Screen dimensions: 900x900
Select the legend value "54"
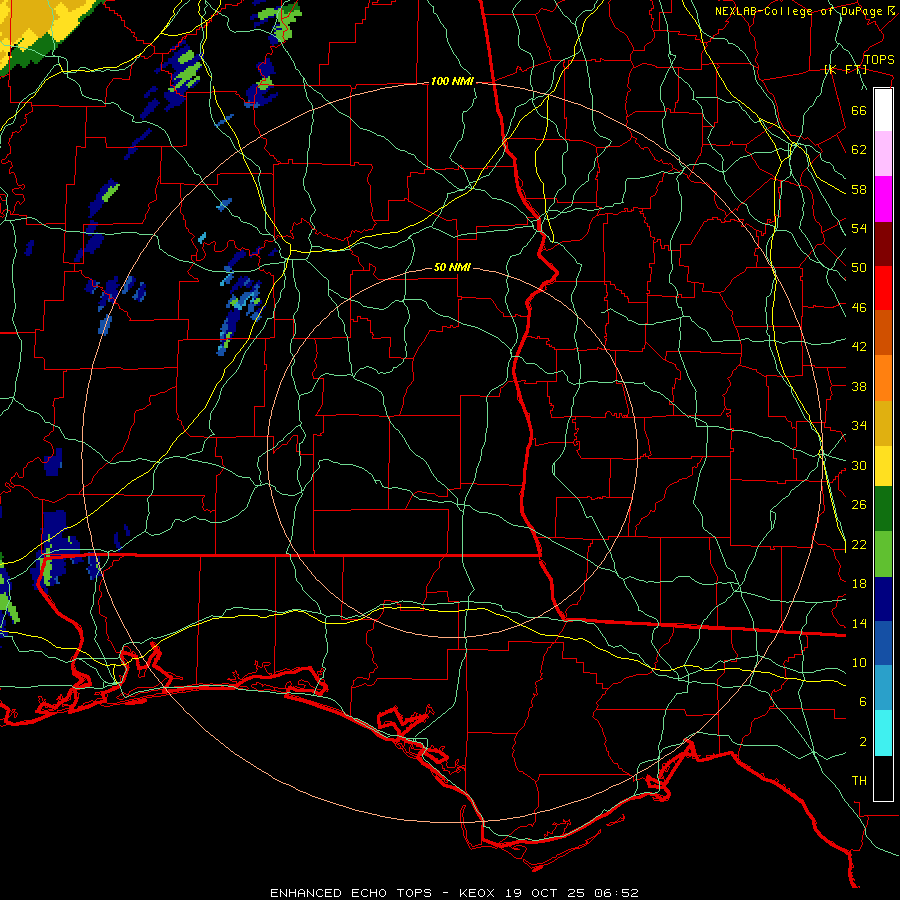(x=859, y=228)
